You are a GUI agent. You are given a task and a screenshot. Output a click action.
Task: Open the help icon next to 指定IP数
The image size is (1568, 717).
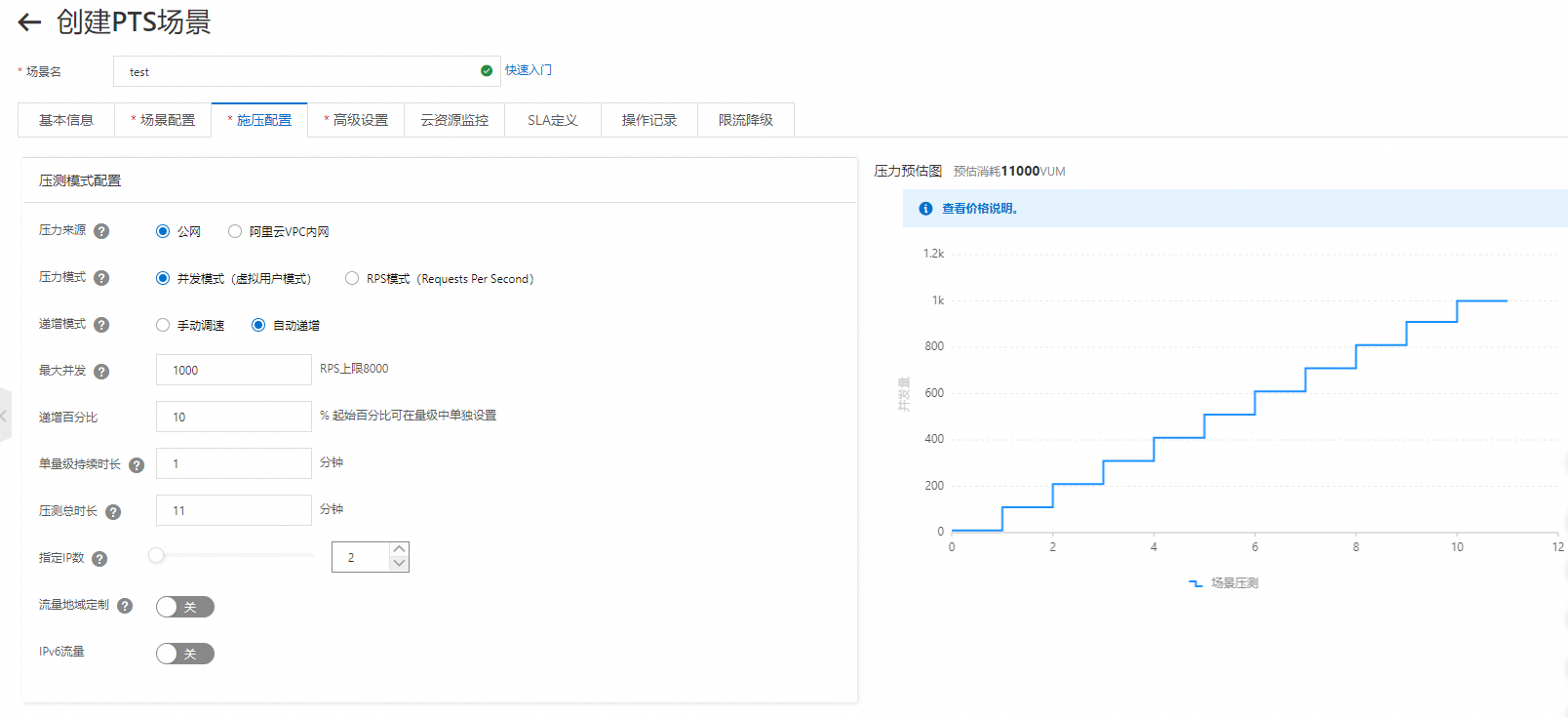99,559
